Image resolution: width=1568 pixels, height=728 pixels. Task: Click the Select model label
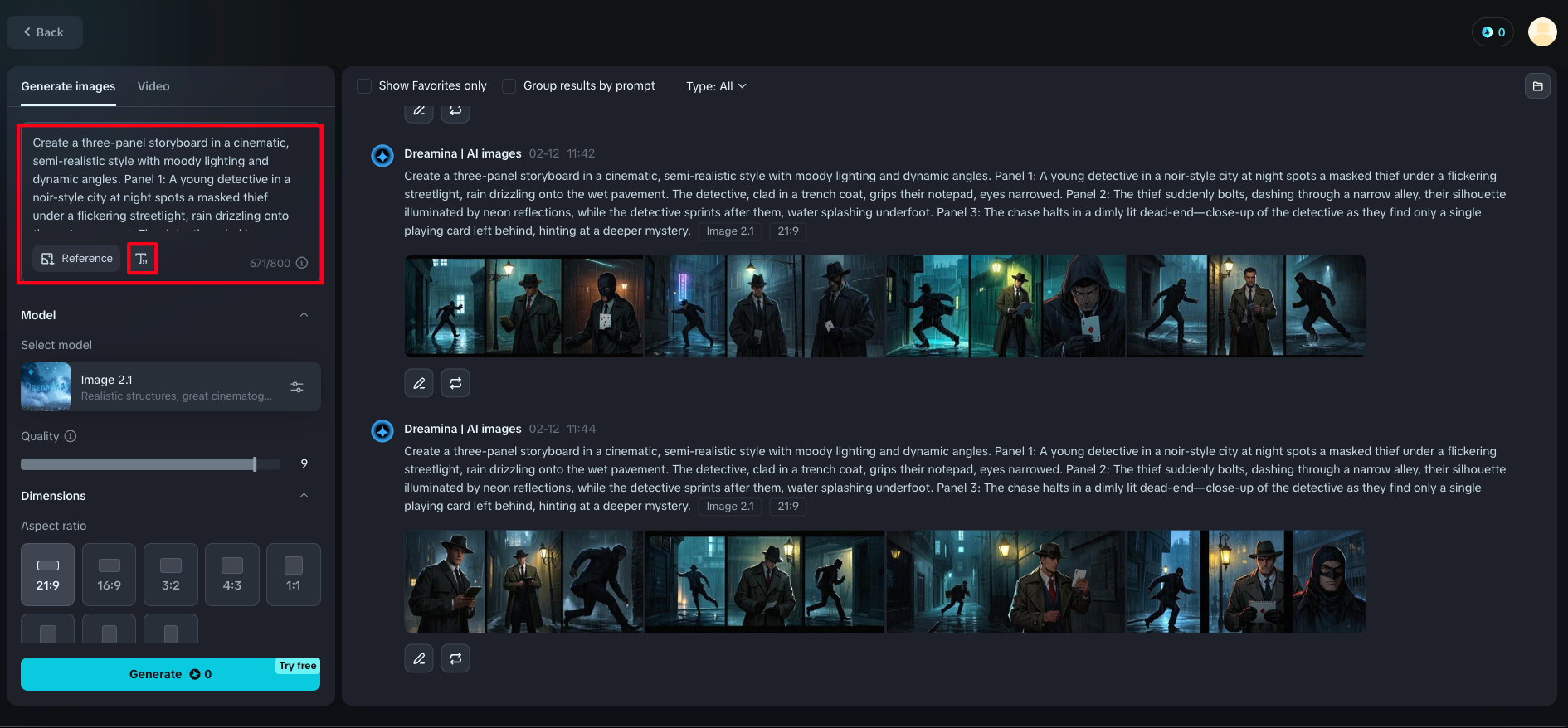click(56, 345)
